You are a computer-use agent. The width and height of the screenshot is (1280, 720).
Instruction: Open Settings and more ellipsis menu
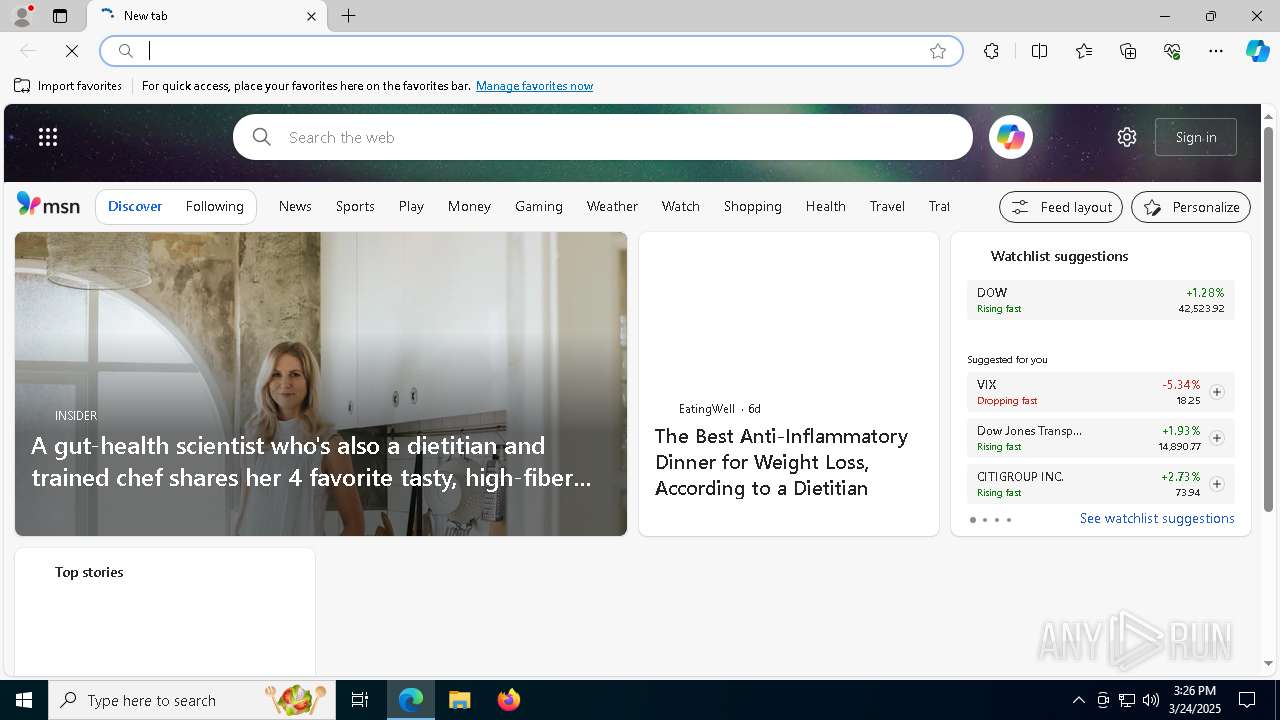point(1216,51)
